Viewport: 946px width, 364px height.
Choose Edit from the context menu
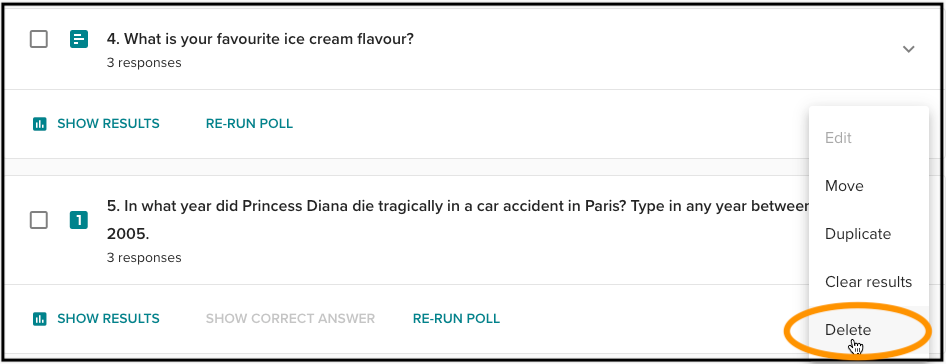[x=838, y=138]
